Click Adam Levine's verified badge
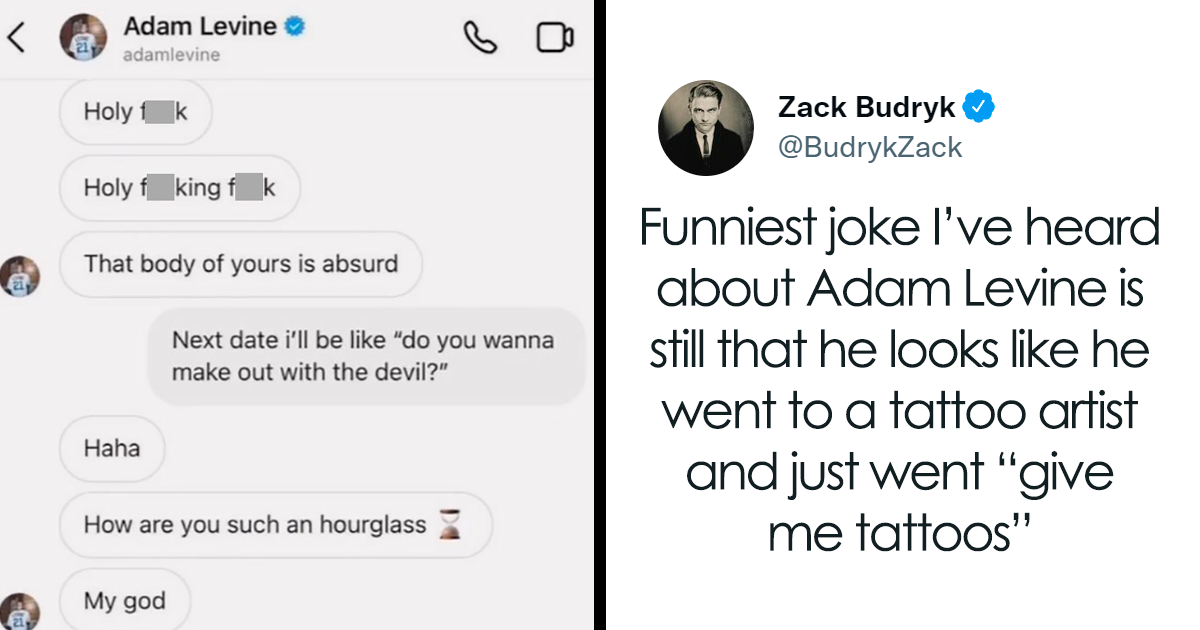Image resolution: width=1200 pixels, height=630 pixels. pos(294,28)
